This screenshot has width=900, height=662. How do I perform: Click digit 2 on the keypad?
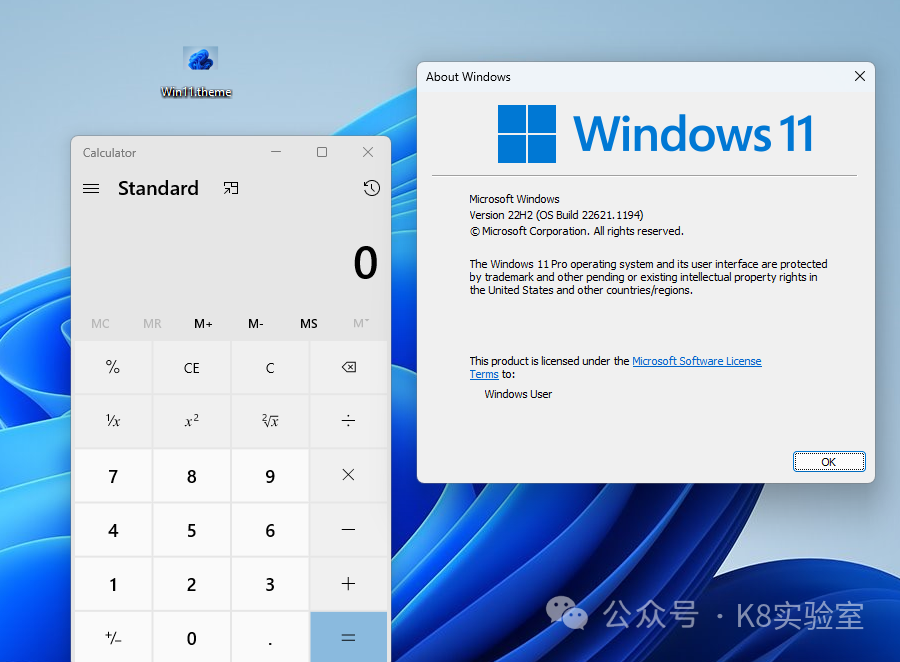(192, 584)
